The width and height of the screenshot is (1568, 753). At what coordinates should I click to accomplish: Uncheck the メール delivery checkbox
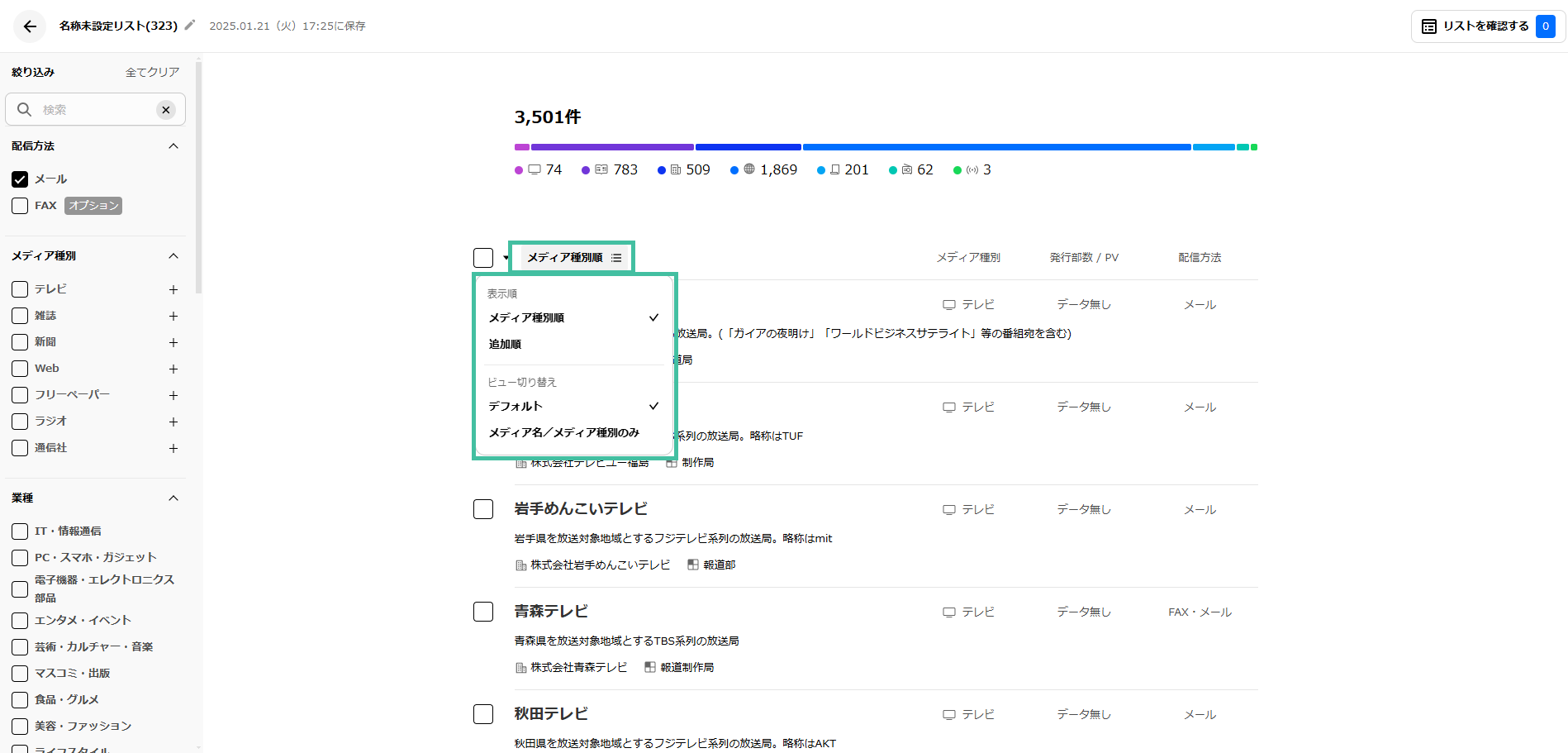coord(20,179)
